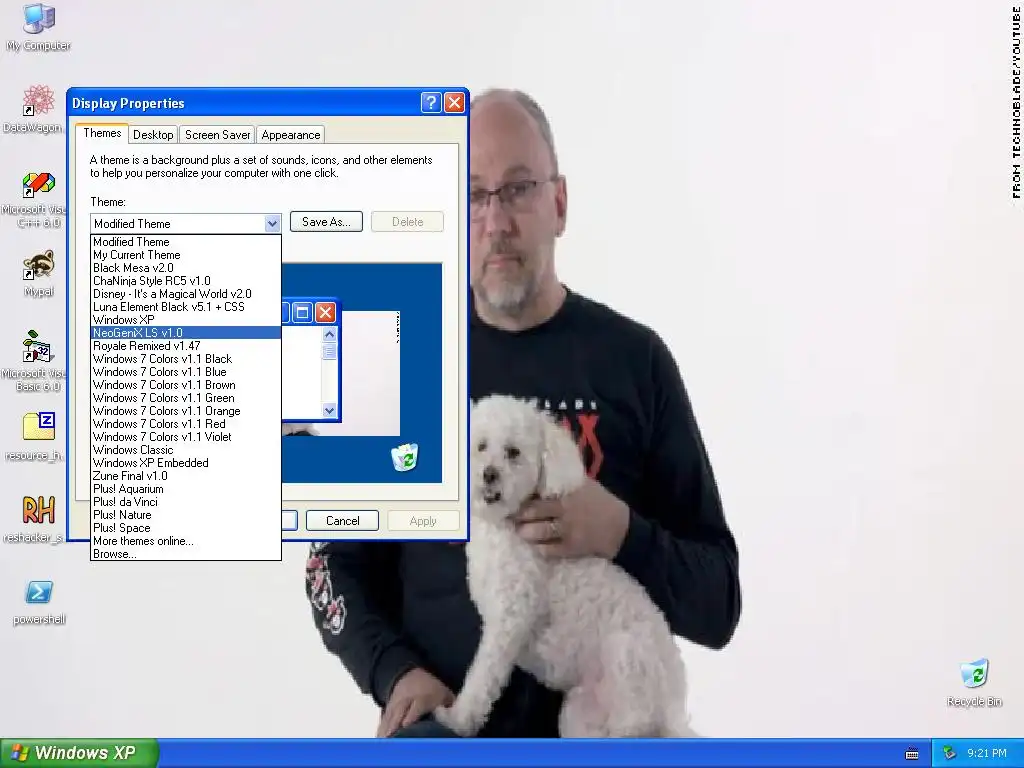
Task: Collapse the Theme dropdown arrow
Action: (272, 223)
